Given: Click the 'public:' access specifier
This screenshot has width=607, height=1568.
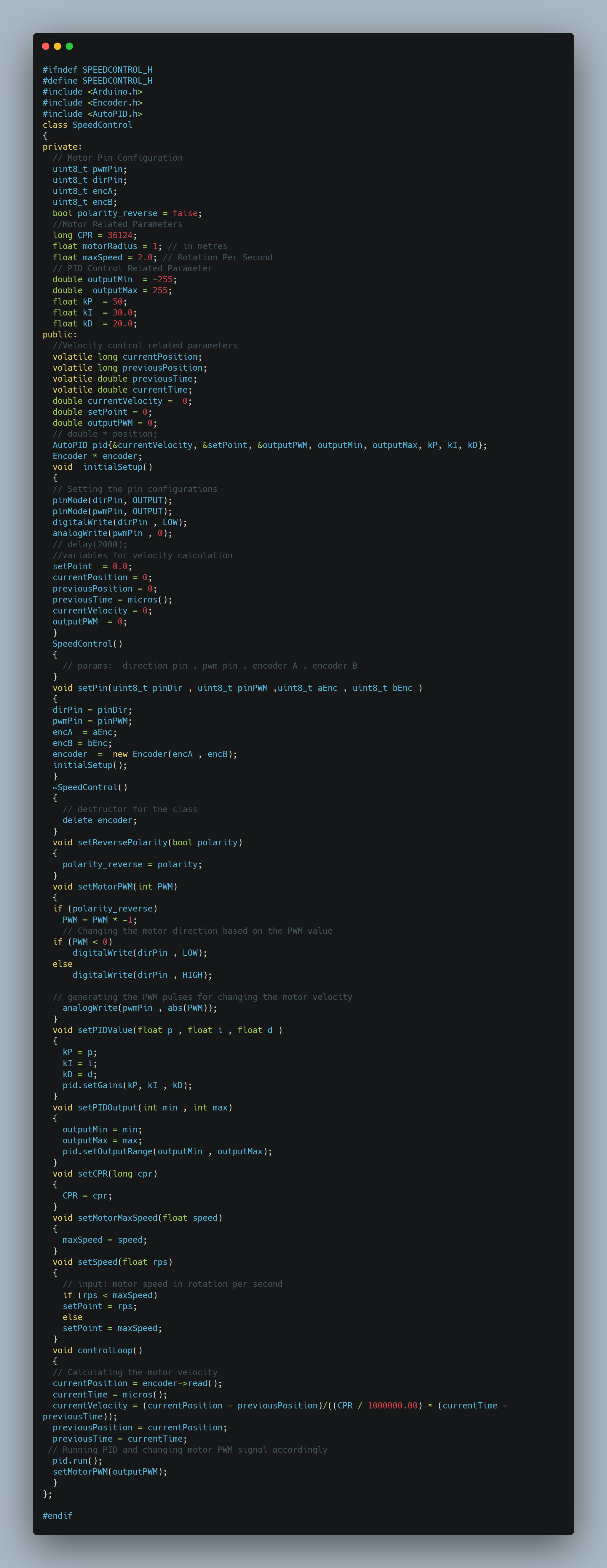Looking at the screenshot, I should 60,334.
